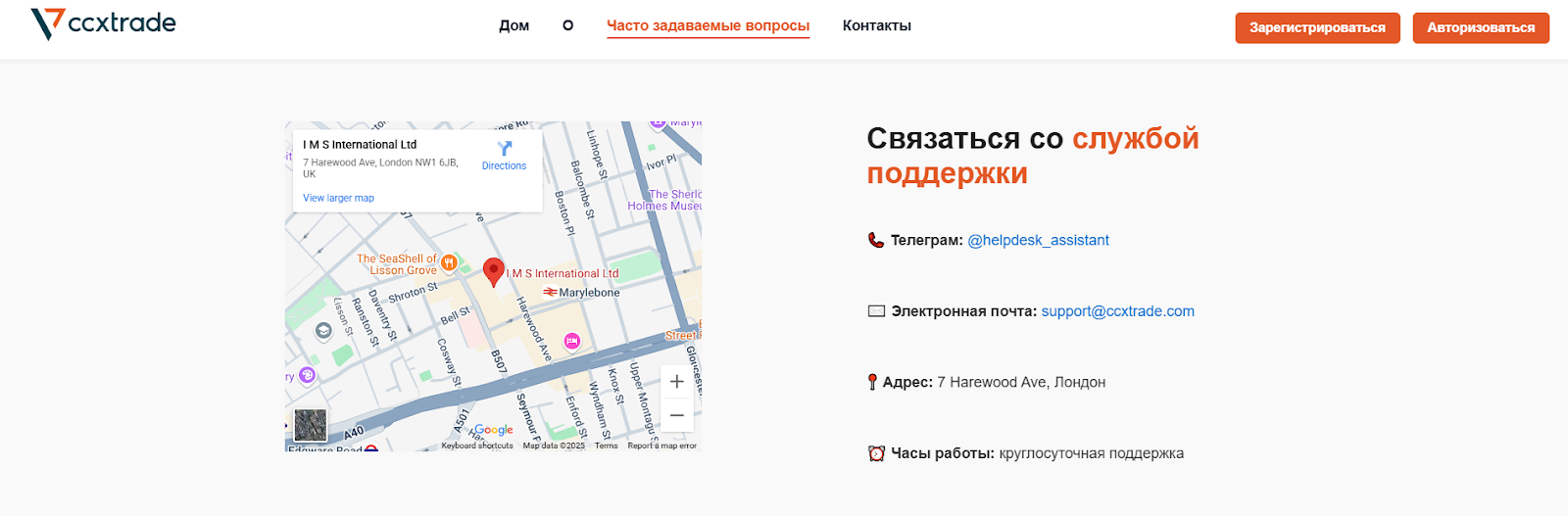
Task: Click the Google logo on the map
Action: [493, 430]
